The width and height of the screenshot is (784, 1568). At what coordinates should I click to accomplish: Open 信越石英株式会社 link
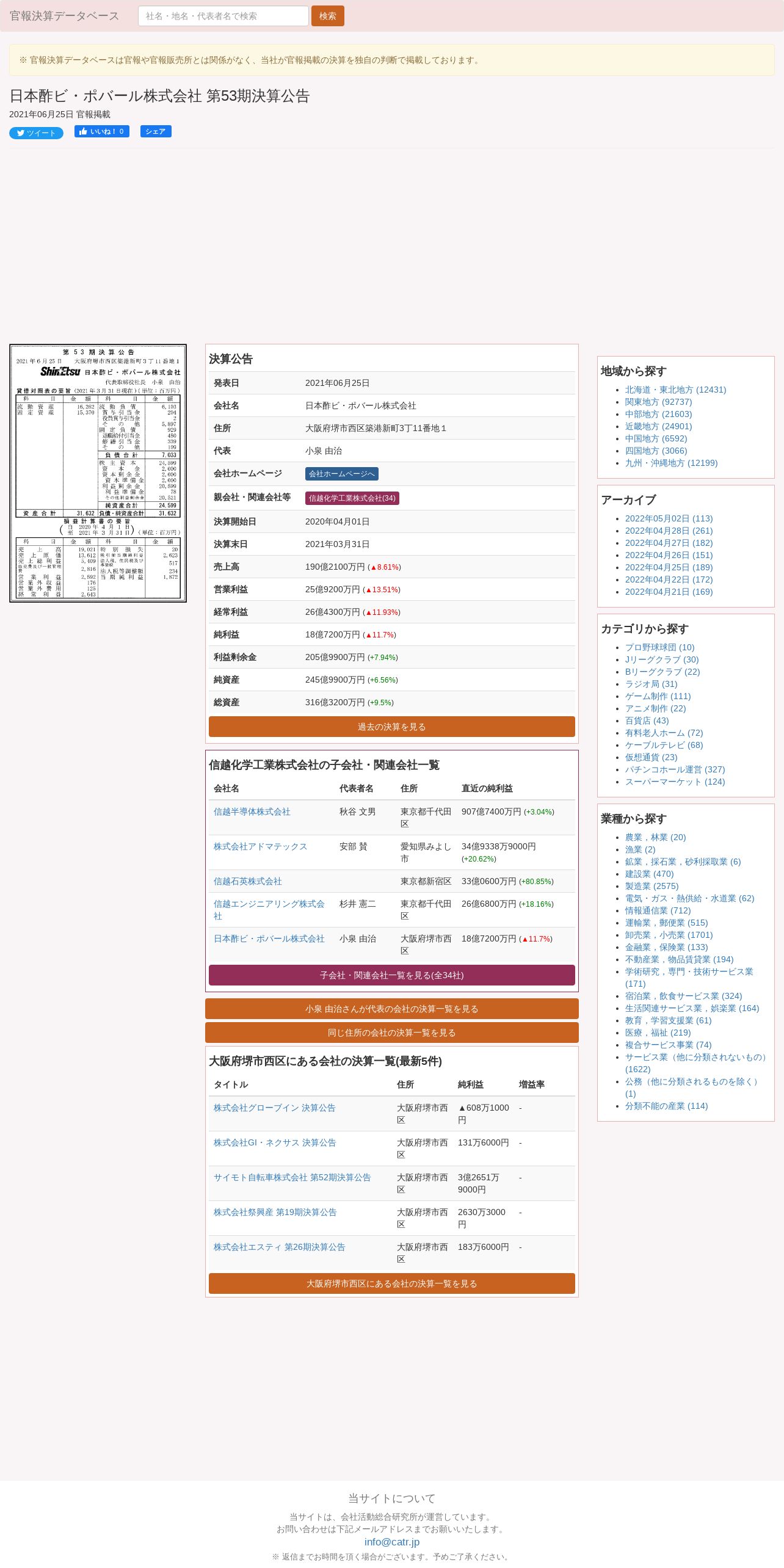pos(248,881)
